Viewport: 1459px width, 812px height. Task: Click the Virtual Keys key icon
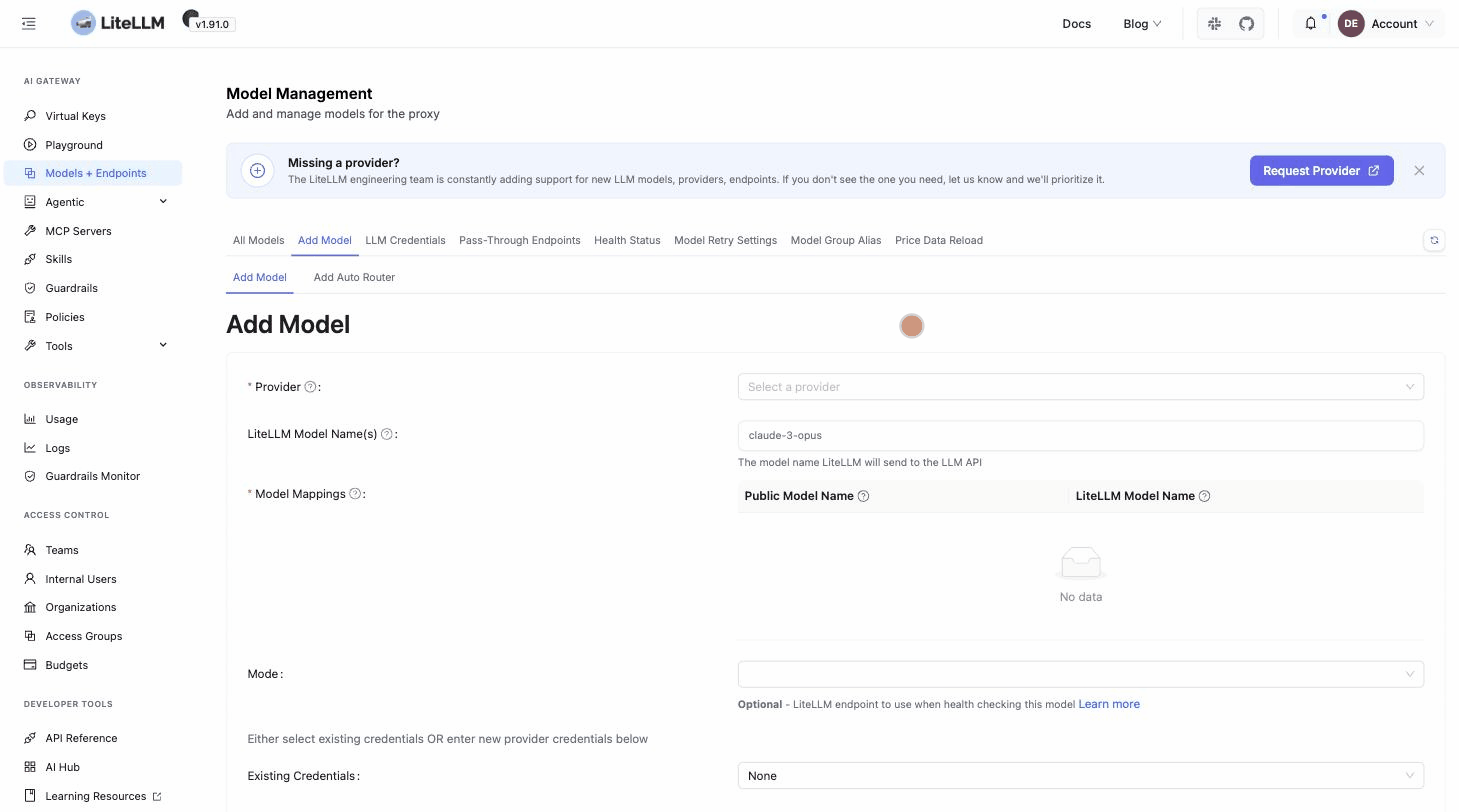tap(30, 116)
